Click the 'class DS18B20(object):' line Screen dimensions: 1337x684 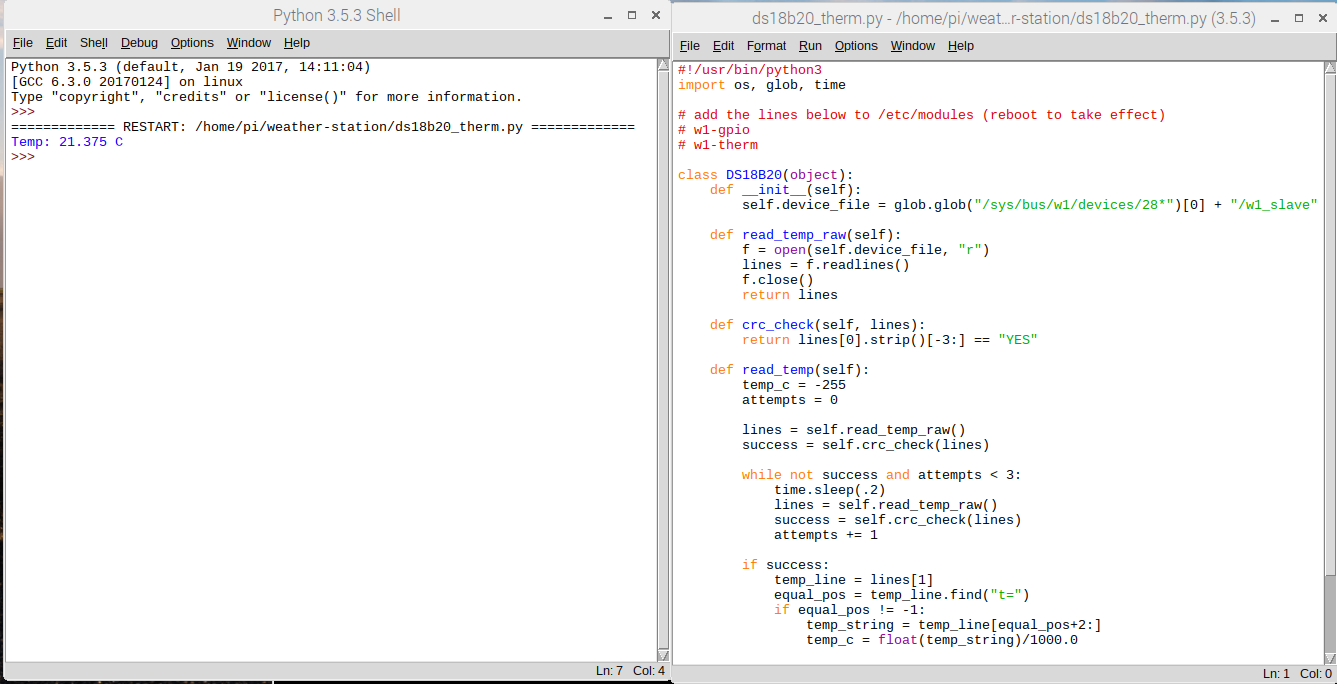coord(766,175)
